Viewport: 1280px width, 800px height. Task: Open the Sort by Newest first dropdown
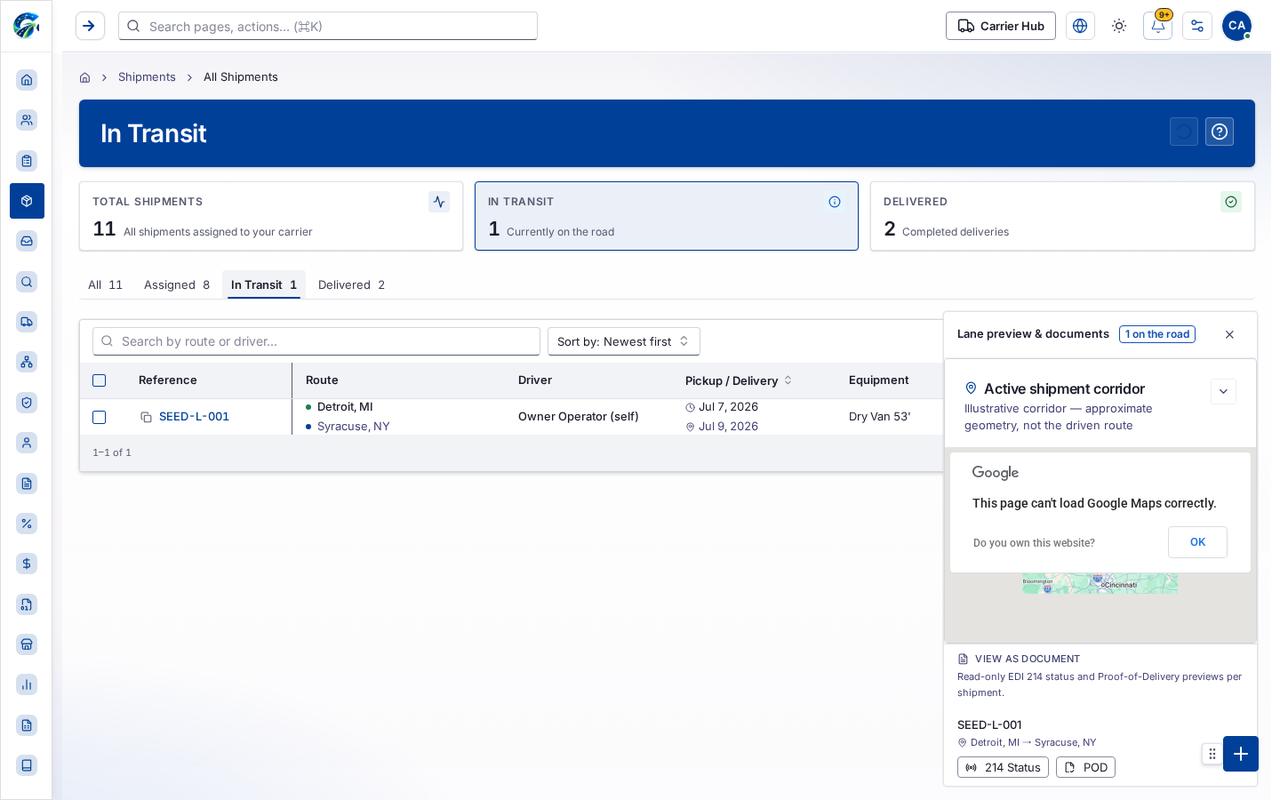pos(624,341)
